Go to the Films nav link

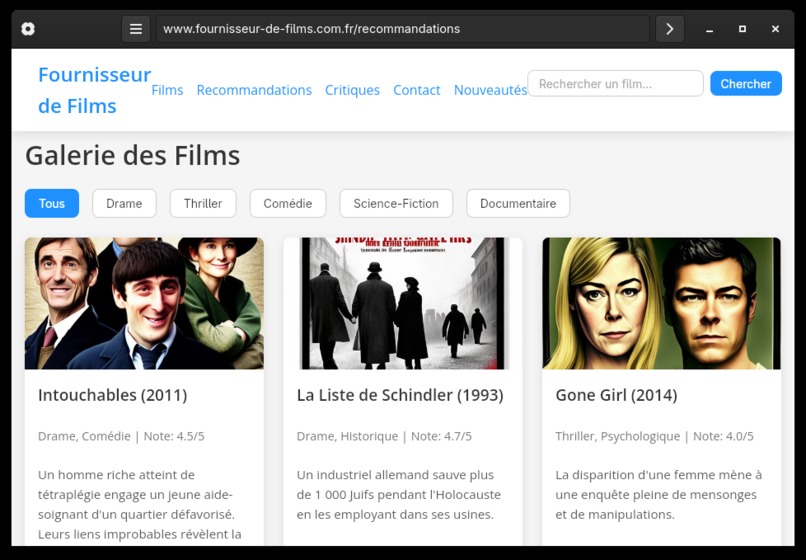[167, 90]
